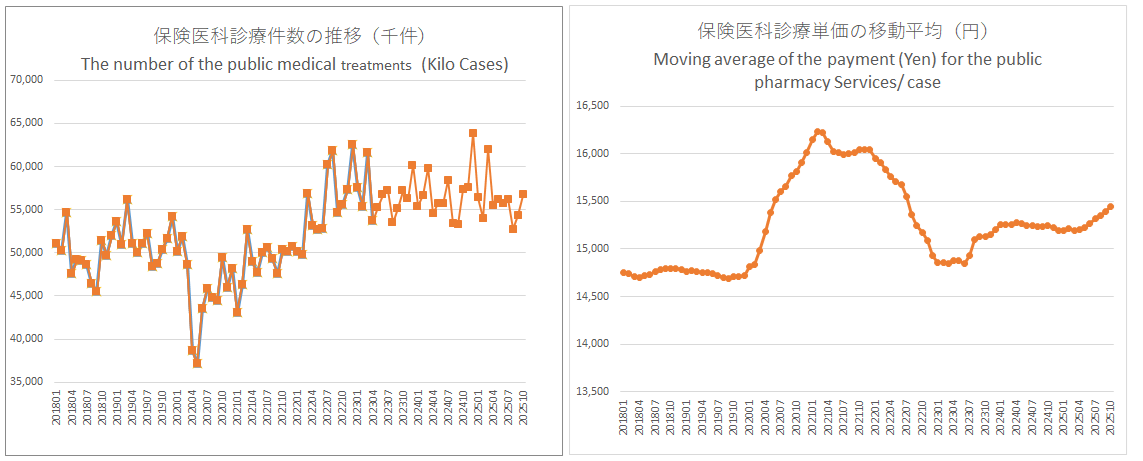Select the "number of the public medical treatments" subtitle
1143x461 pixels.
(x=294, y=66)
